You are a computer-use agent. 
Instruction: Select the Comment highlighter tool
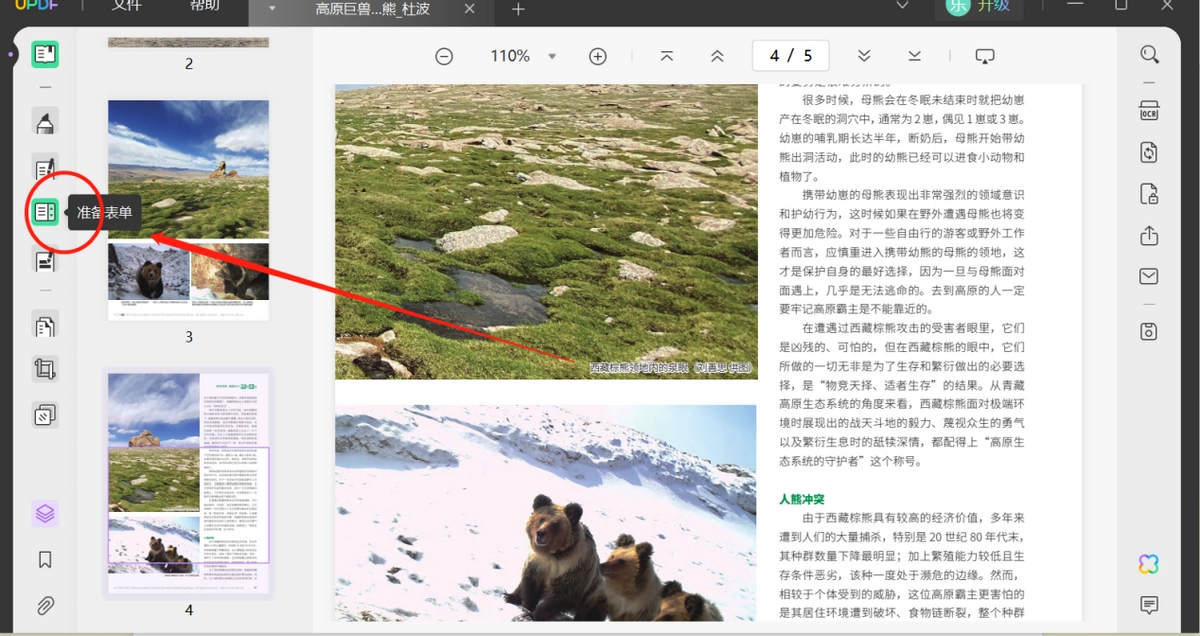pyautogui.click(x=45, y=123)
